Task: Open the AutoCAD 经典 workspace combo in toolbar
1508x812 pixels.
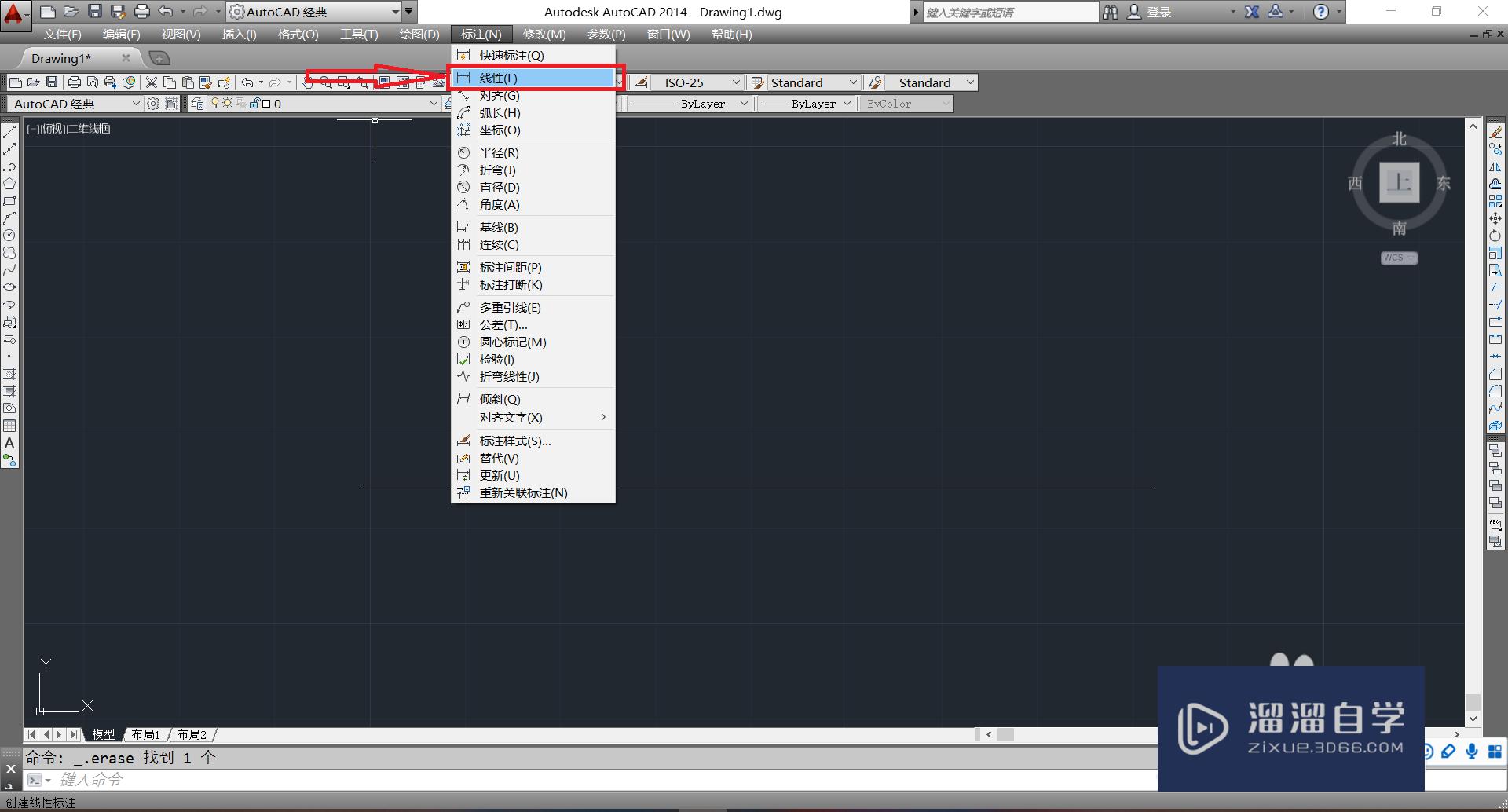Action: coord(75,104)
